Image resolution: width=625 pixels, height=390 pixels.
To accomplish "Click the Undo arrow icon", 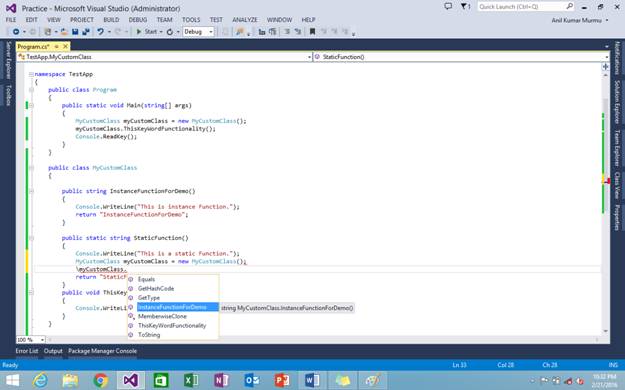I will pos(100,32).
